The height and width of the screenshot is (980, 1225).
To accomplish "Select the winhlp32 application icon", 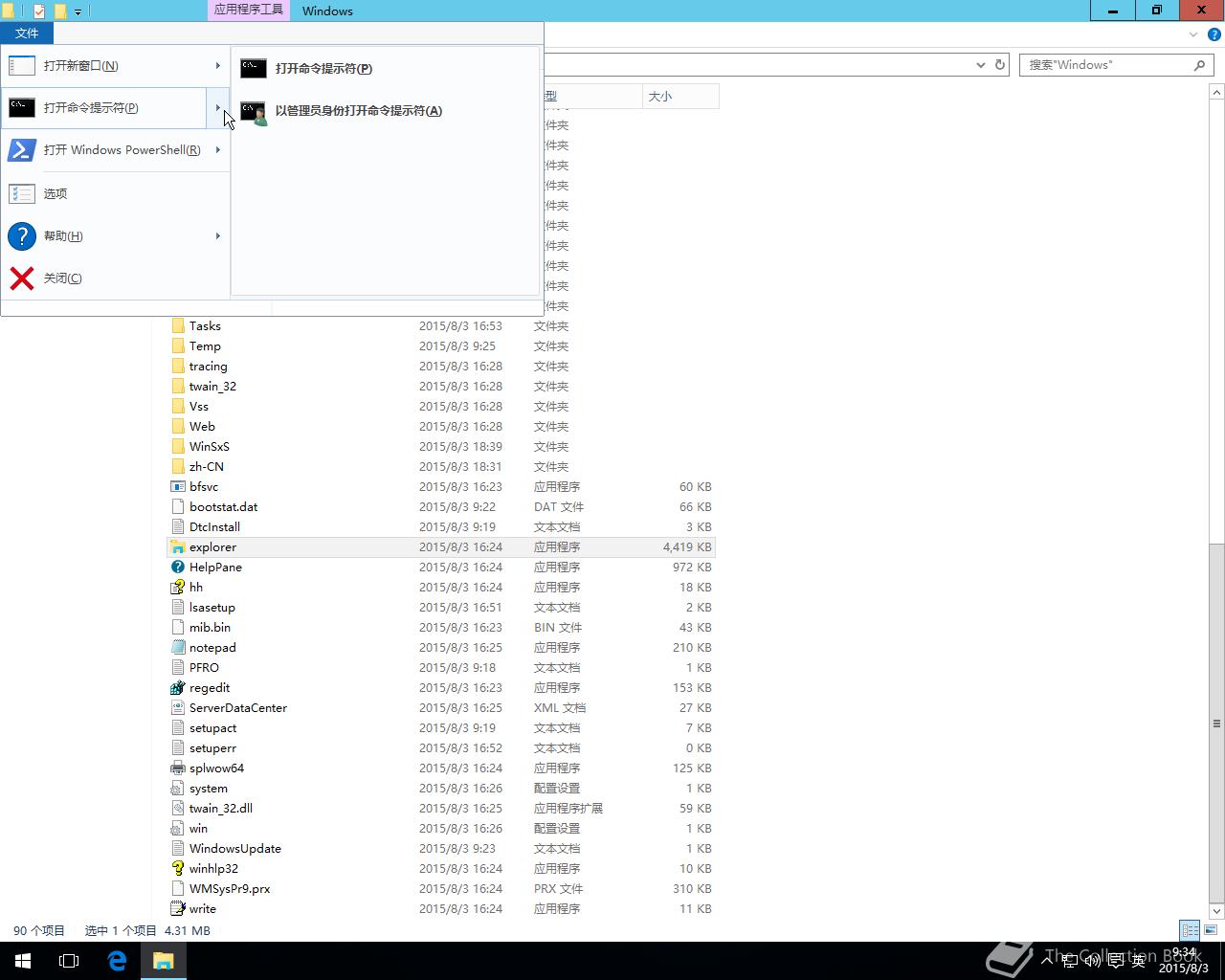I will [178, 869].
